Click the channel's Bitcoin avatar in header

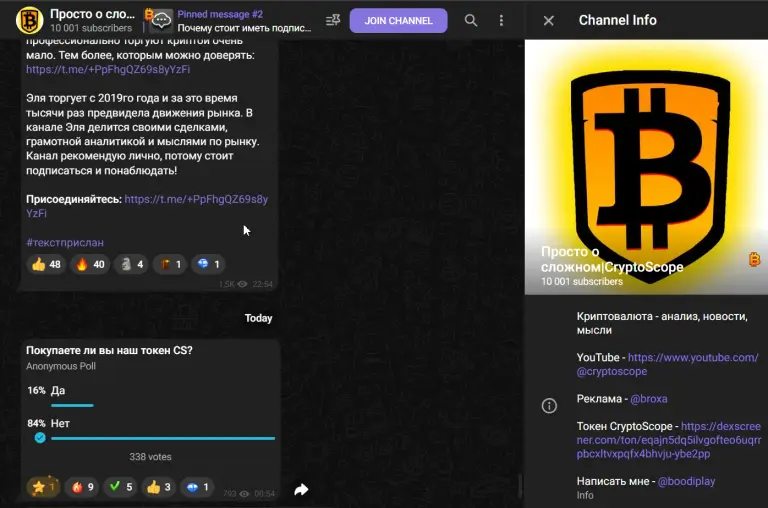pyautogui.click(x=29, y=21)
